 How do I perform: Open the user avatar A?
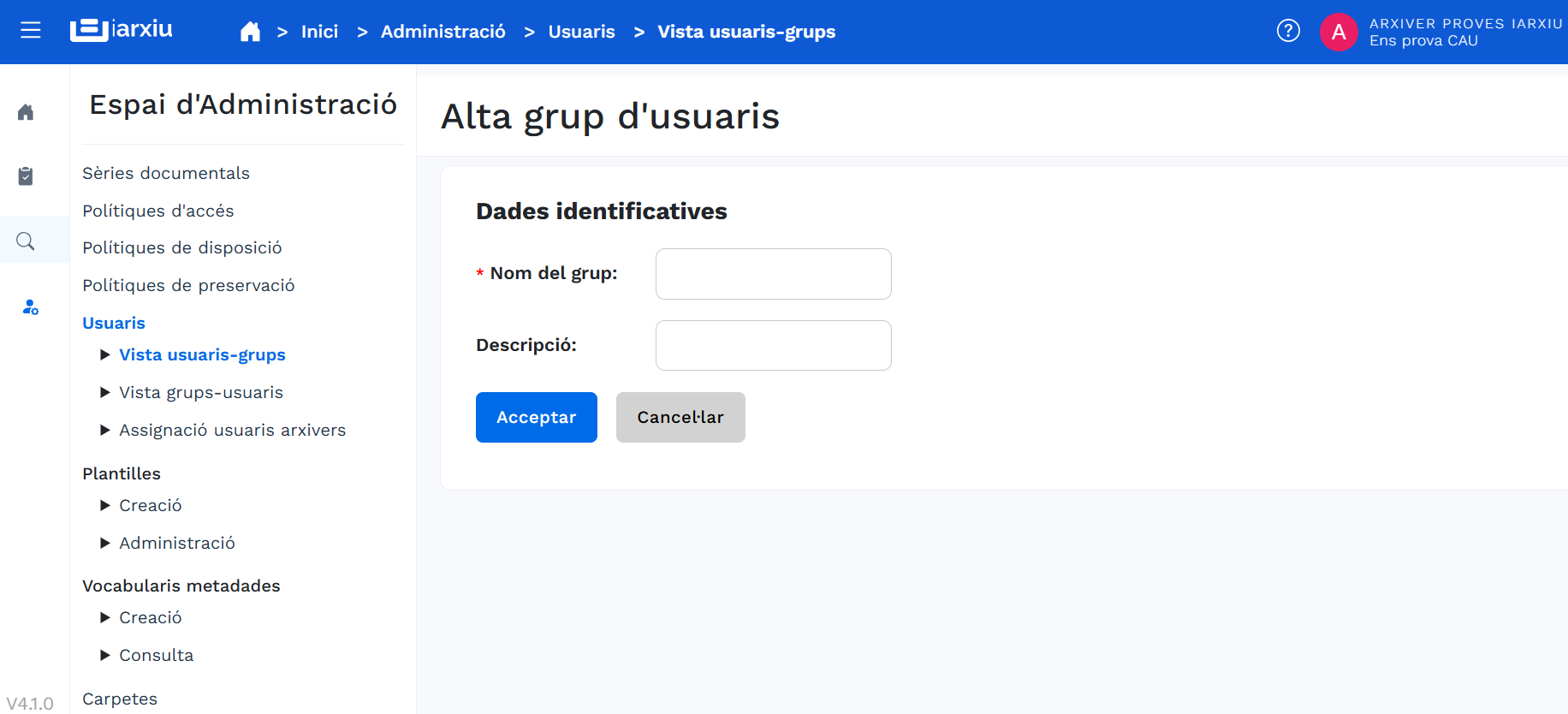(x=1339, y=32)
